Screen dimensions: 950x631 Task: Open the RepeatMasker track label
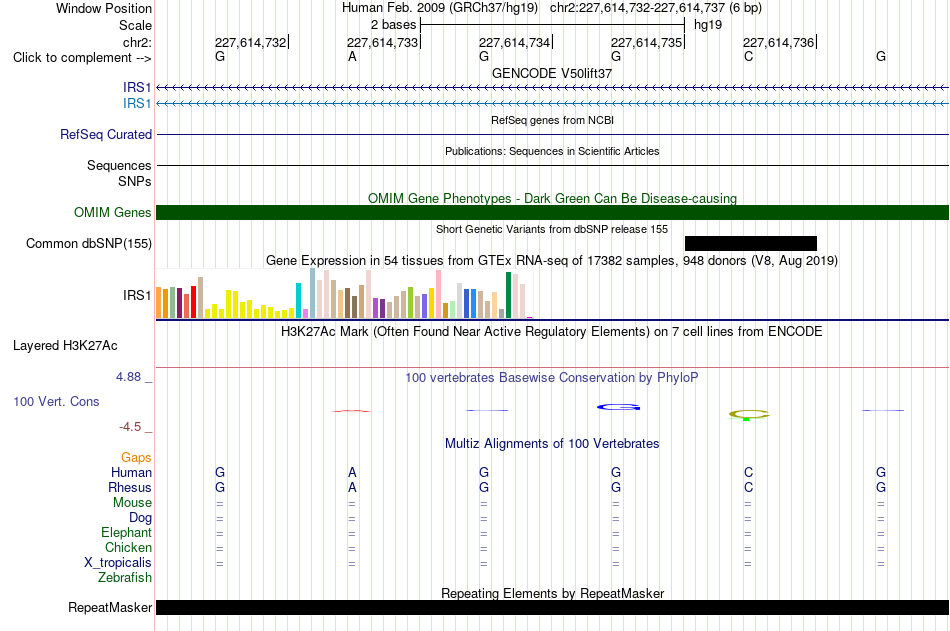110,607
